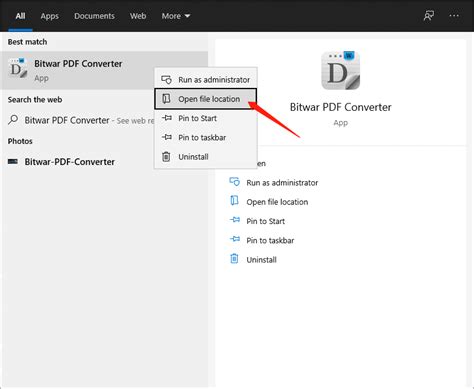Click Pin to taskbar in right details pane
This screenshot has height=389, width=474.
pos(270,241)
